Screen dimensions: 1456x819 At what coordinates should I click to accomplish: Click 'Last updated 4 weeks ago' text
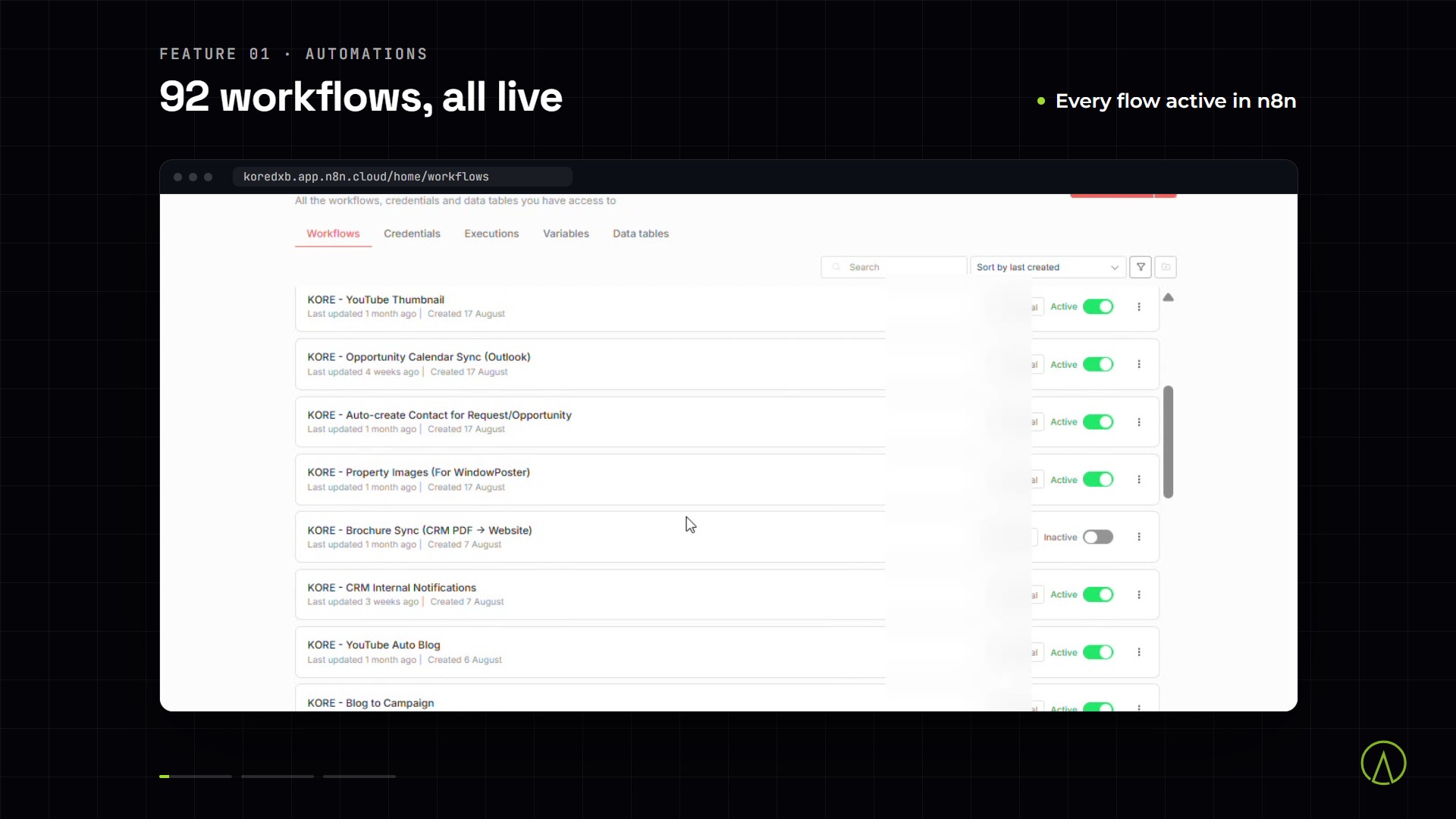[x=362, y=372]
